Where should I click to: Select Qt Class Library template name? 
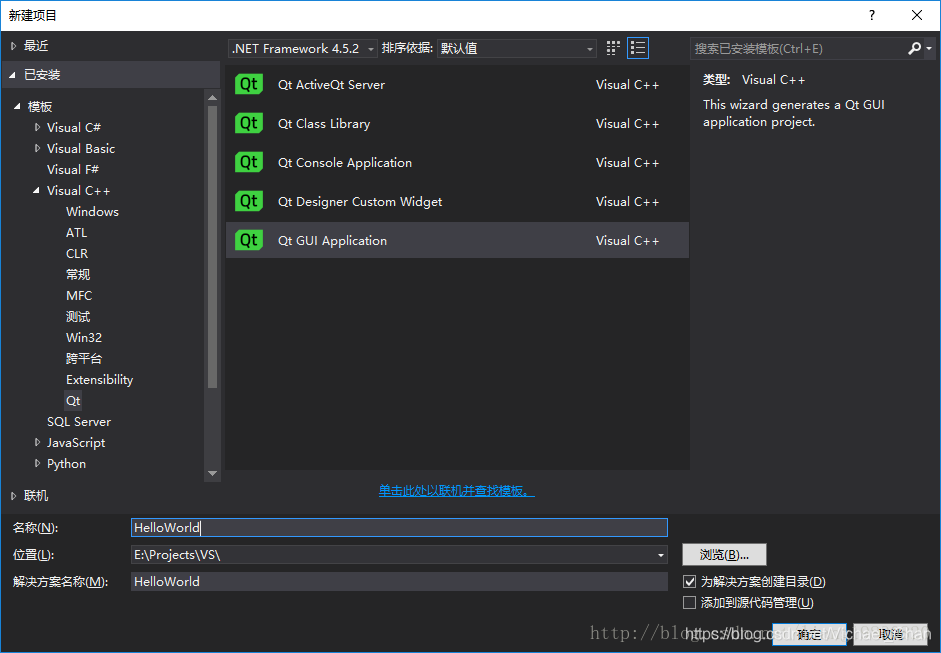pyautogui.click(x=324, y=124)
